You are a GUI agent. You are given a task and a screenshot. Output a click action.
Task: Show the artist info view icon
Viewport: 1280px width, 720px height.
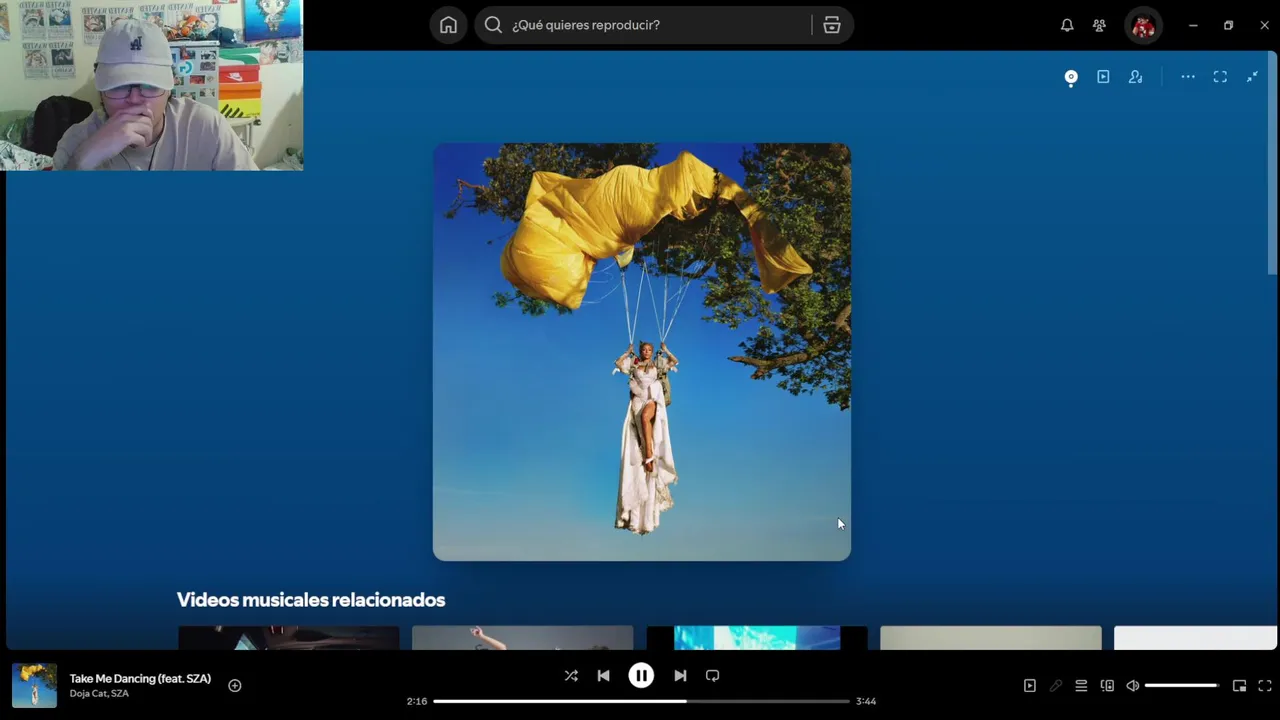click(1135, 77)
